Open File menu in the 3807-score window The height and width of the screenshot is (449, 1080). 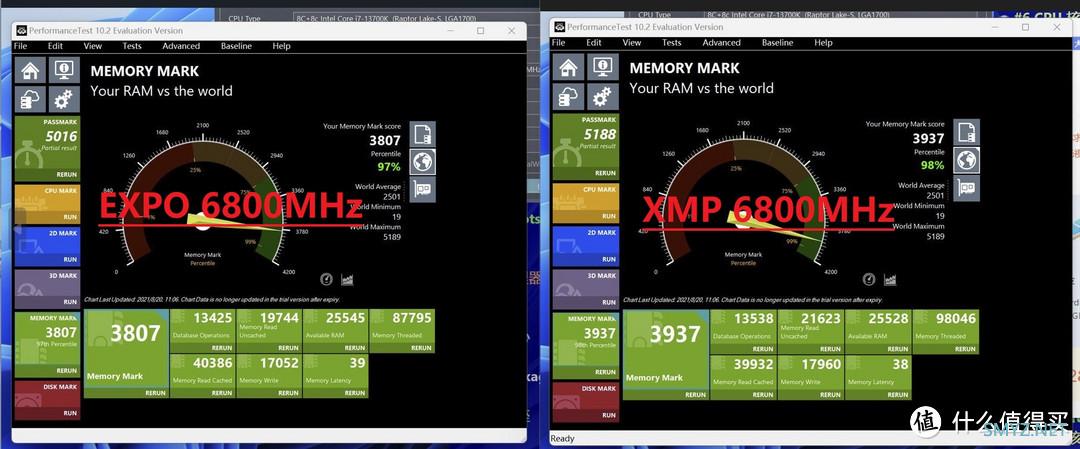click(x=21, y=46)
